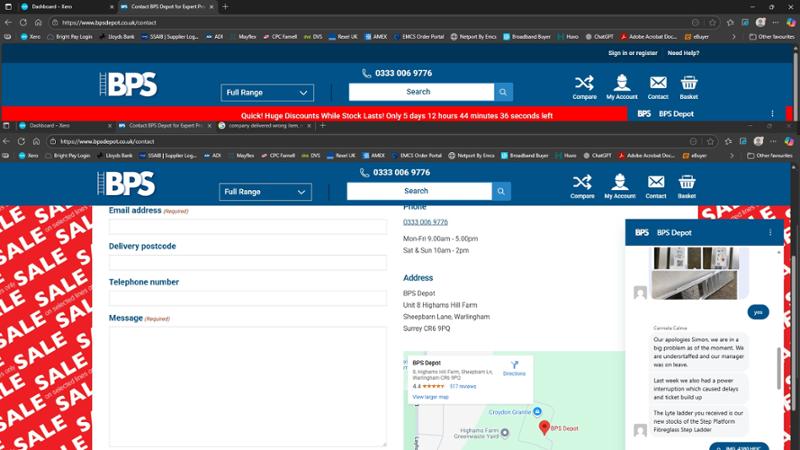The image size is (800, 450).
Task: Add page to favourites star in three-tab window
Action: (710, 141)
